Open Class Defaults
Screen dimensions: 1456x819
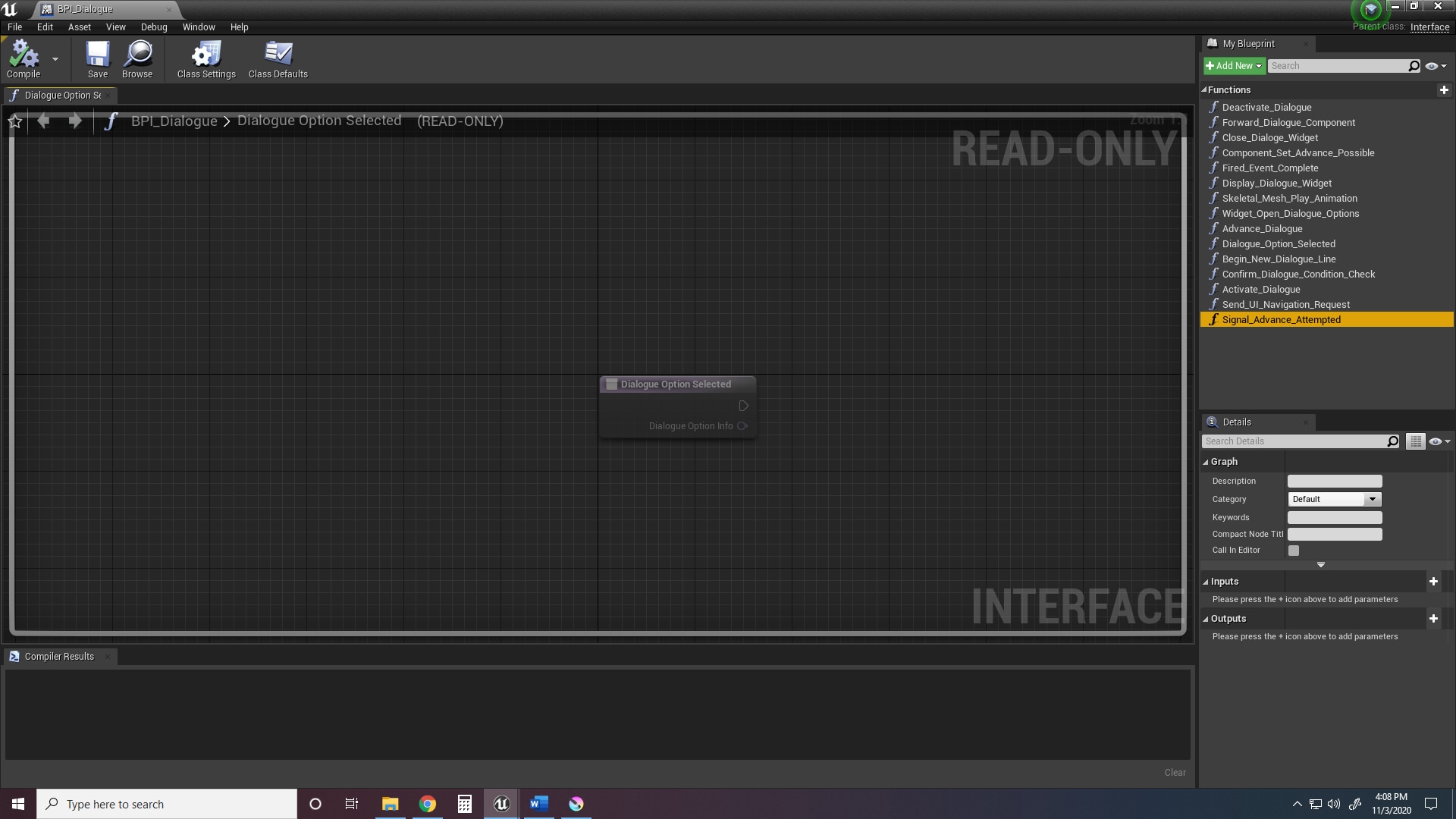coord(278,59)
